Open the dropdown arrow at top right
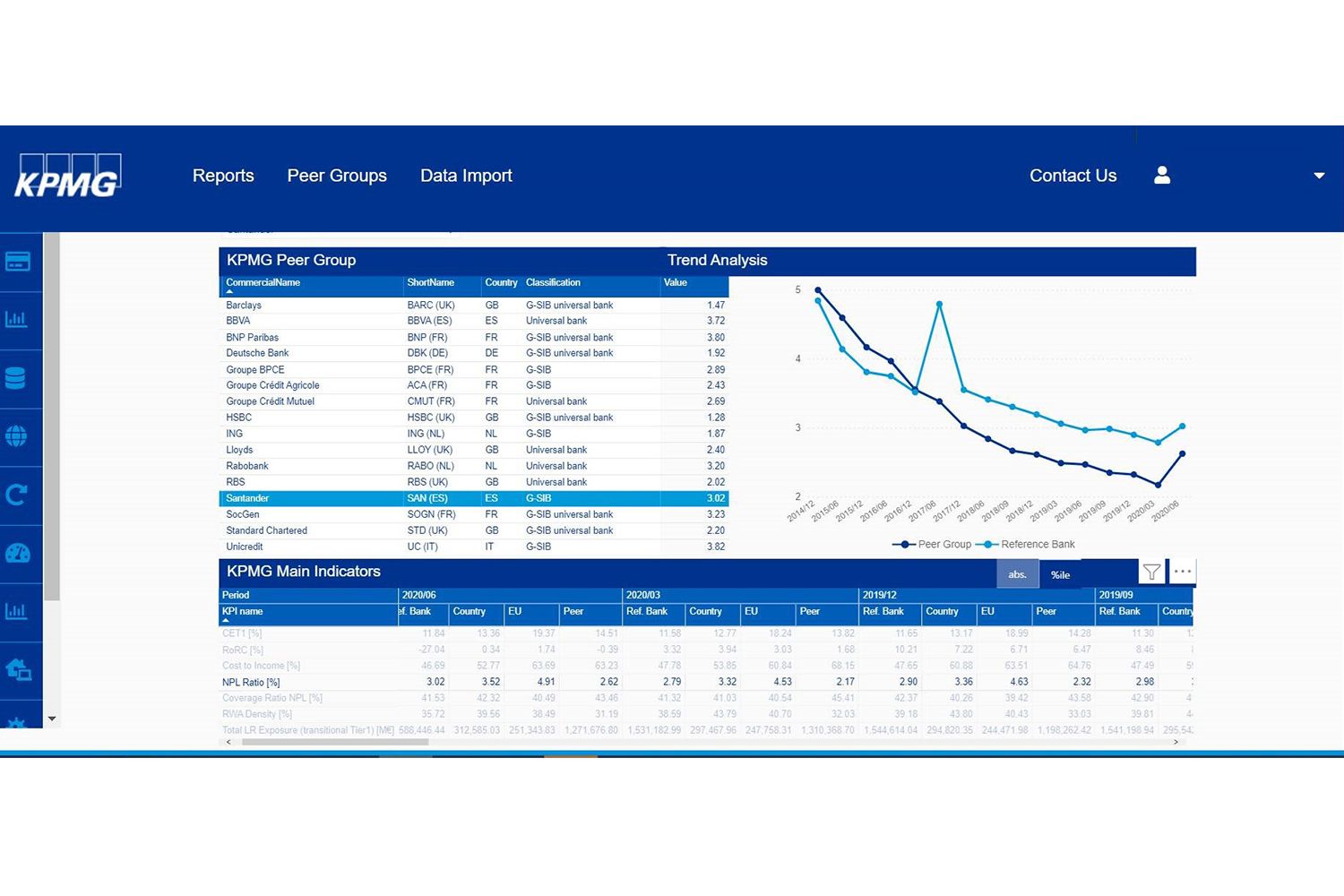The height and width of the screenshot is (896, 1344). click(x=1318, y=176)
